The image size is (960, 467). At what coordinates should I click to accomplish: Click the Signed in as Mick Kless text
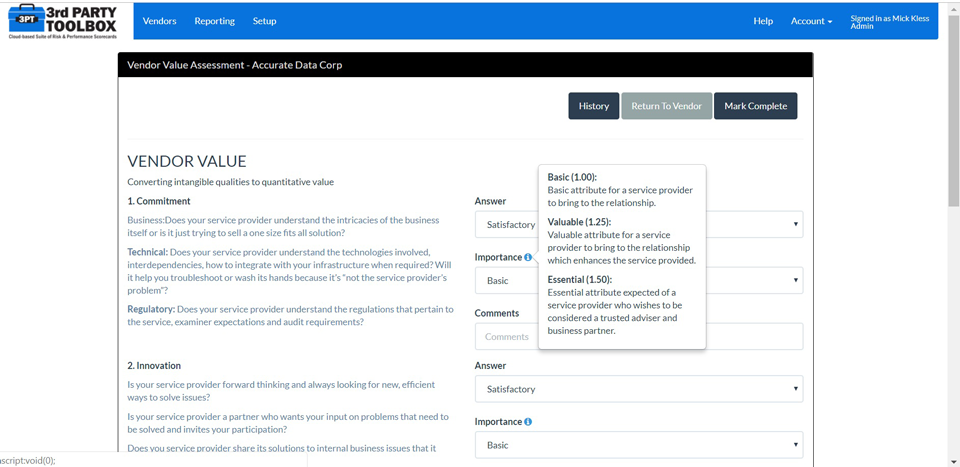890,18
